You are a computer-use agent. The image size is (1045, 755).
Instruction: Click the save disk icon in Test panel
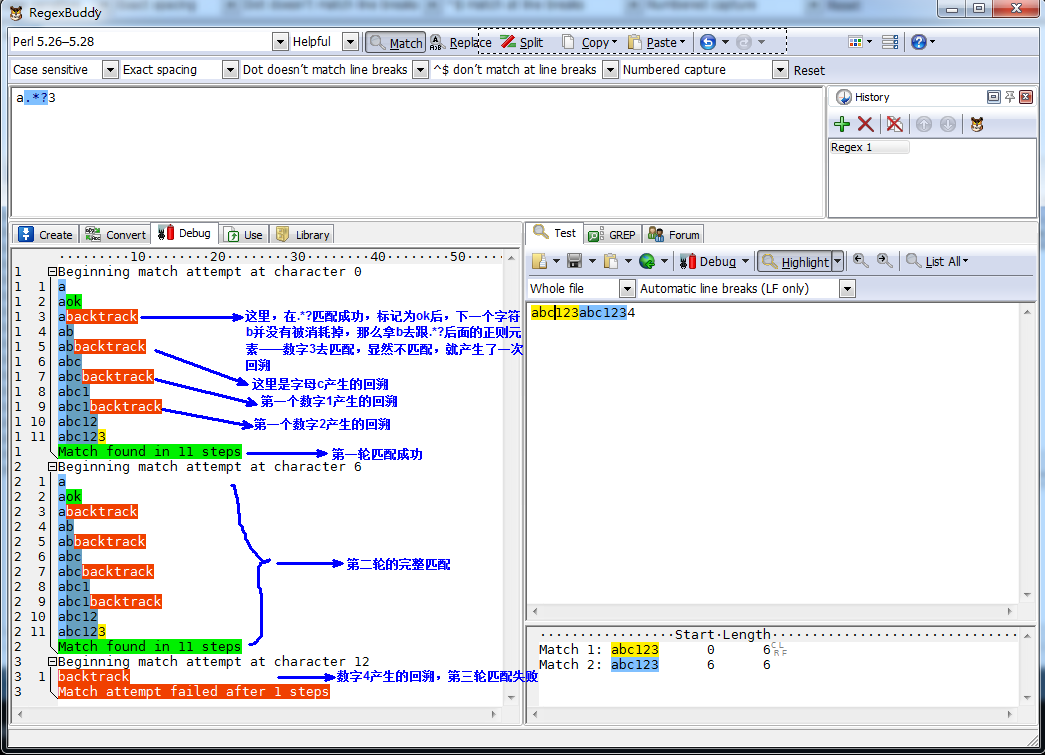574,261
